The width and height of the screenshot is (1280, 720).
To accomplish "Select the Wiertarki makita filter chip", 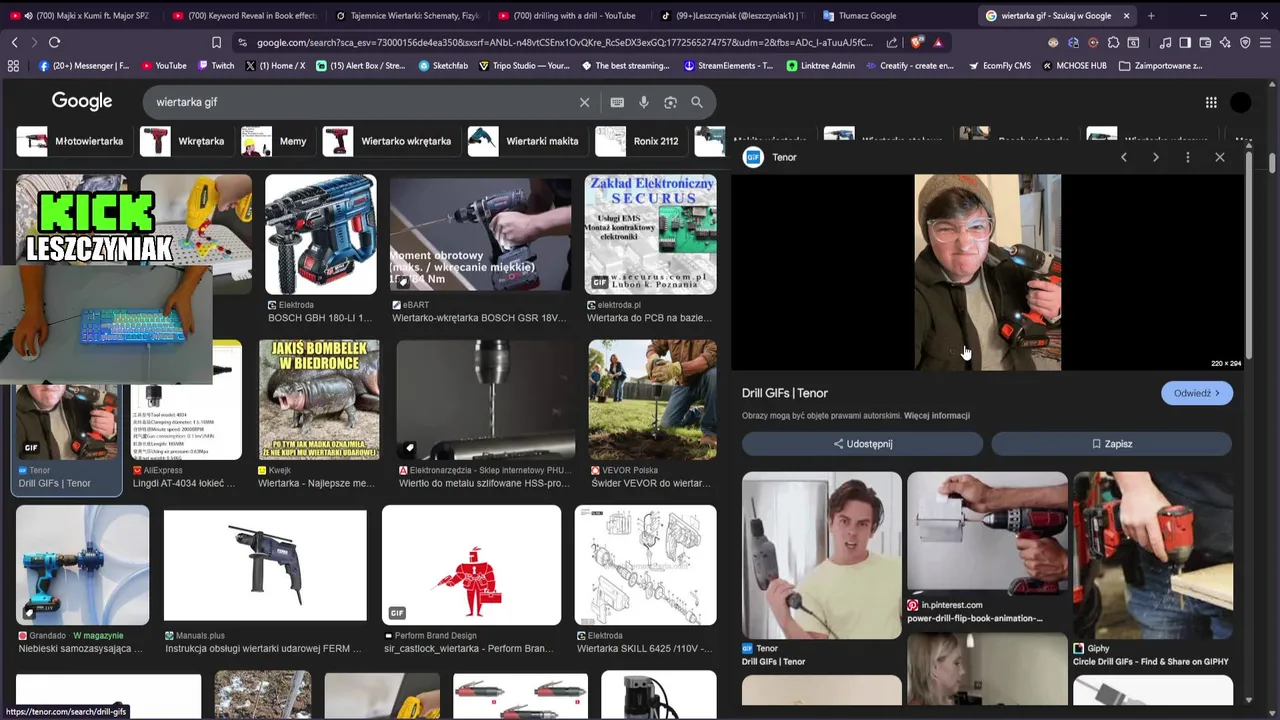I will point(527,141).
